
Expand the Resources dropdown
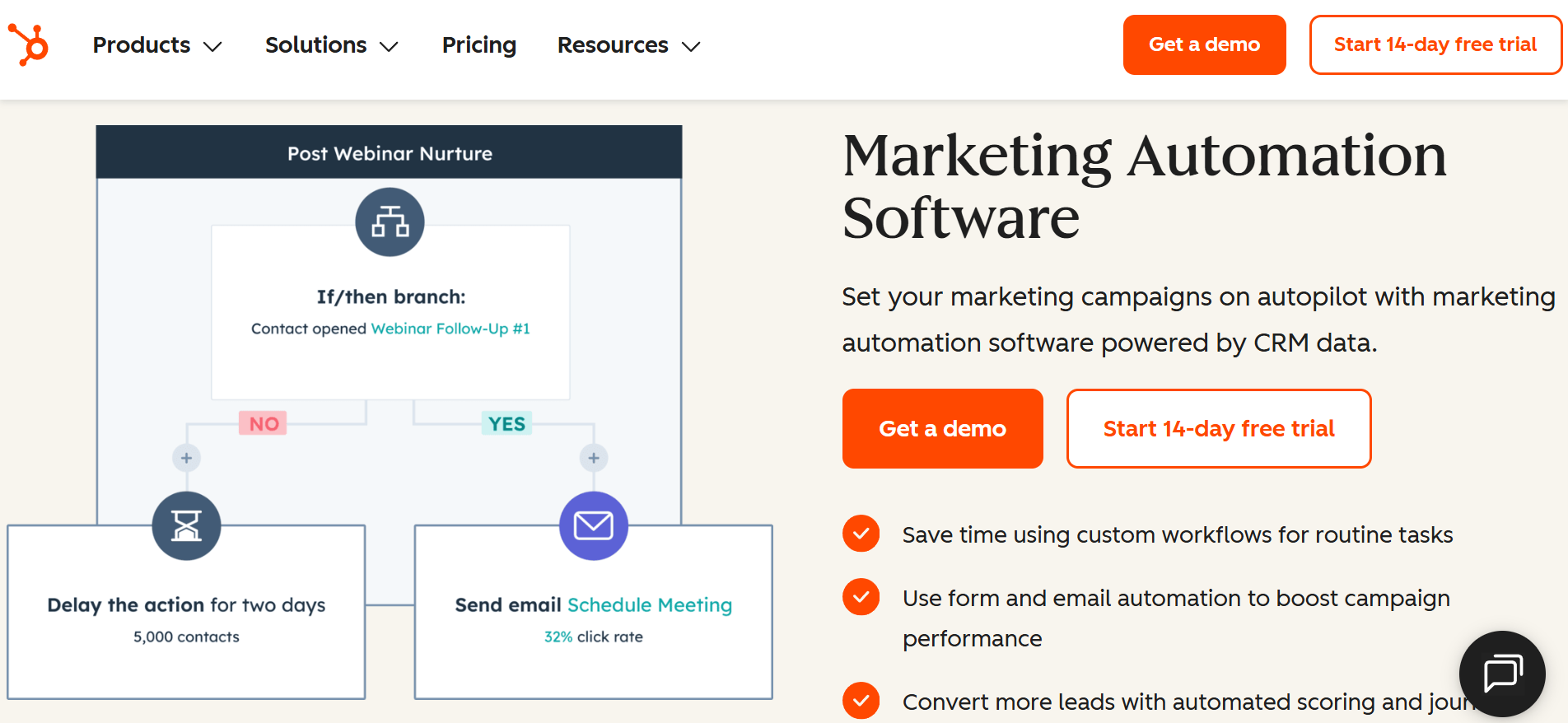[628, 45]
